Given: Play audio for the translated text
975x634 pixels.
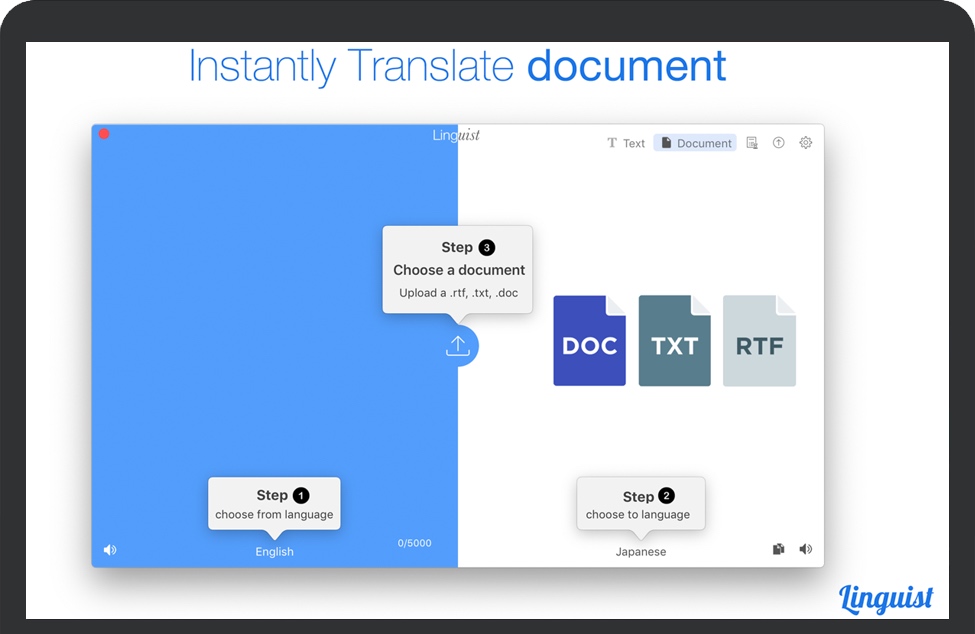Looking at the screenshot, I should pyautogui.click(x=806, y=549).
